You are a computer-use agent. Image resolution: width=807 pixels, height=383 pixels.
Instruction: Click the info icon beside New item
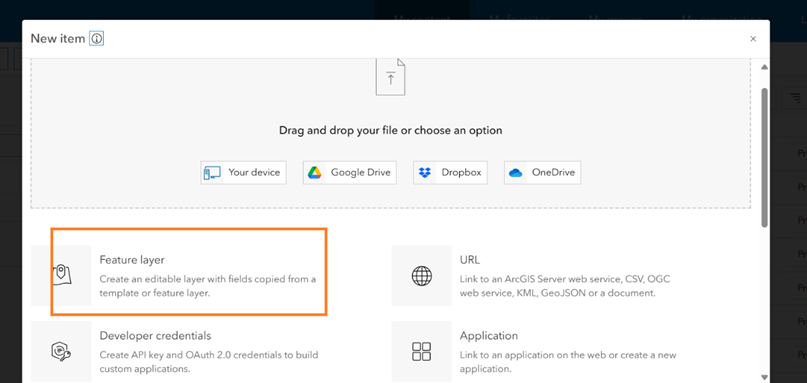(x=97, y=39)
